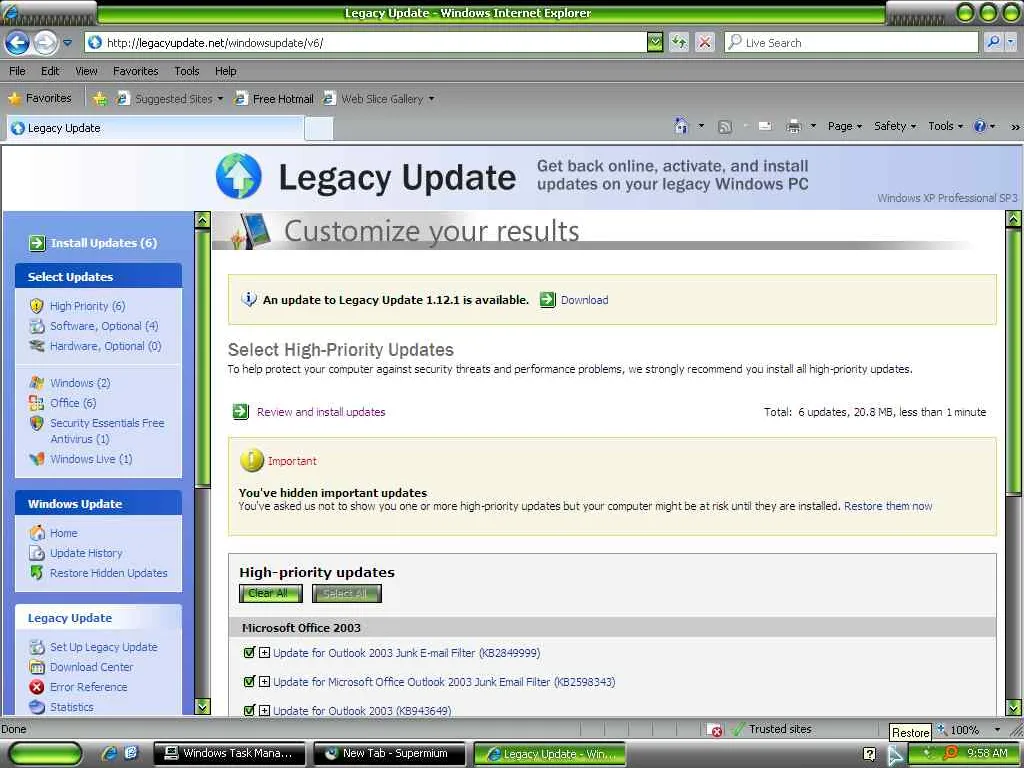Viewport: 1024px width, 768px height.
Task: Click the Read Mail toolbar icon
Action: point(765,126)
